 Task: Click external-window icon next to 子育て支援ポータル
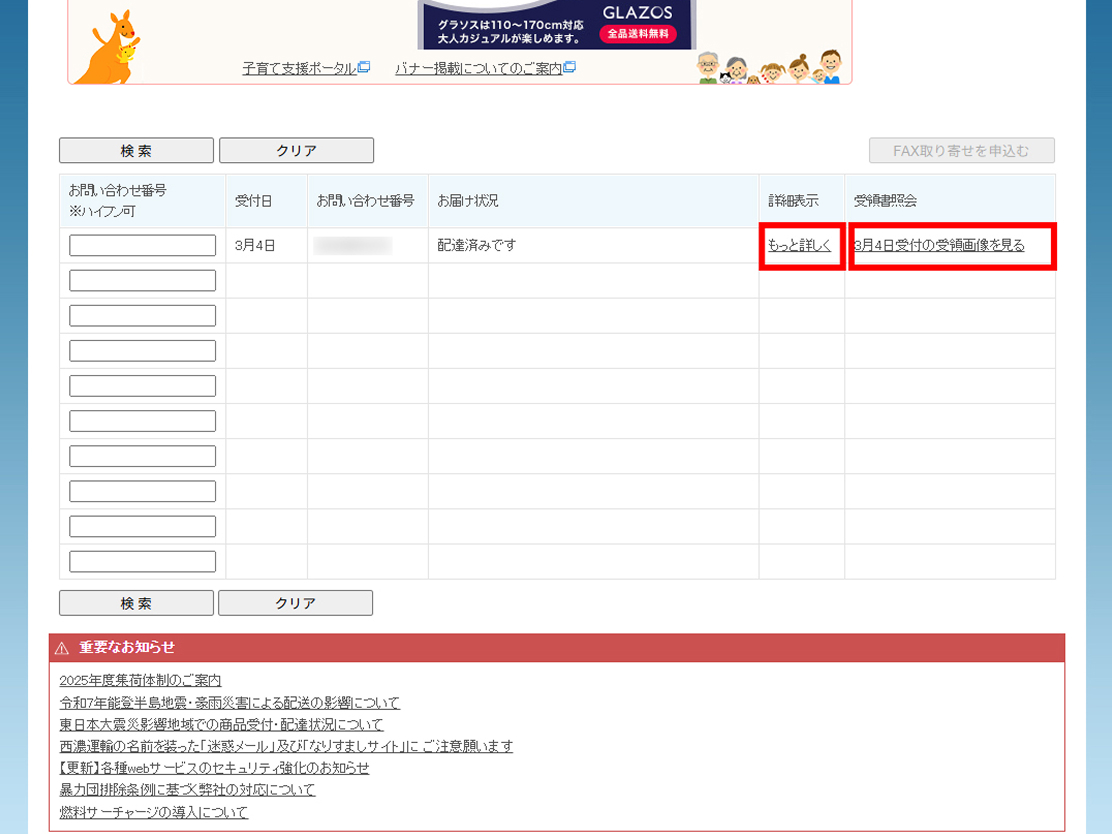pos(364,67)
